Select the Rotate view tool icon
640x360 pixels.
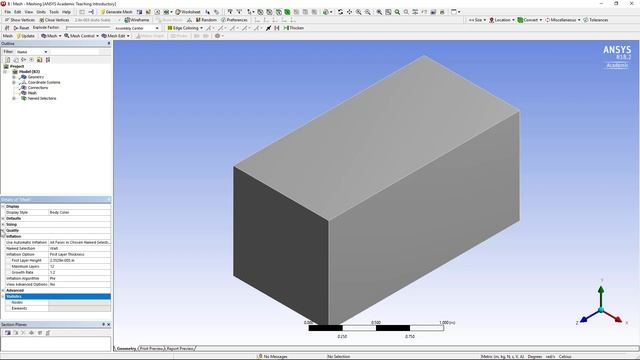(x=340, y=12)
